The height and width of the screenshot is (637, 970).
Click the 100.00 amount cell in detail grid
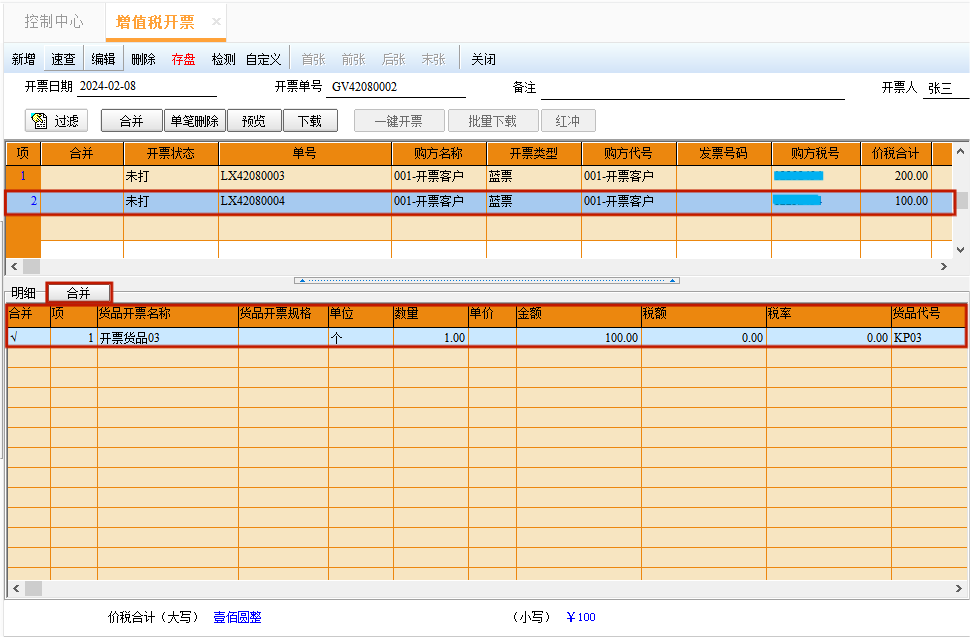[x=578, y=338]
